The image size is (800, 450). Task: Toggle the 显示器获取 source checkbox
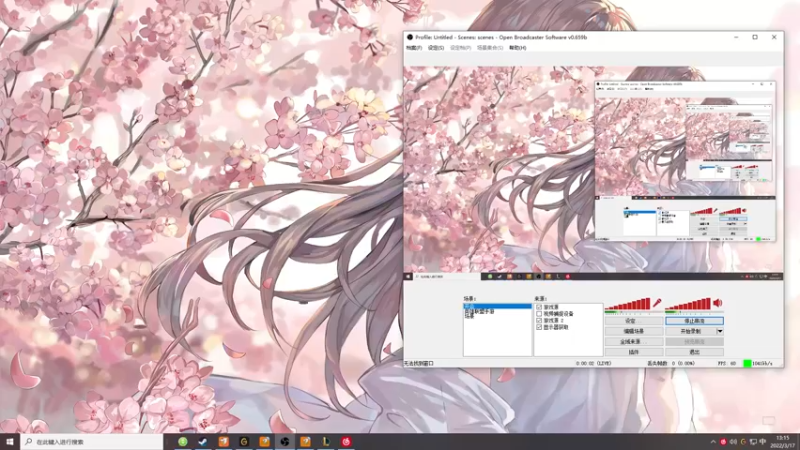539,327
